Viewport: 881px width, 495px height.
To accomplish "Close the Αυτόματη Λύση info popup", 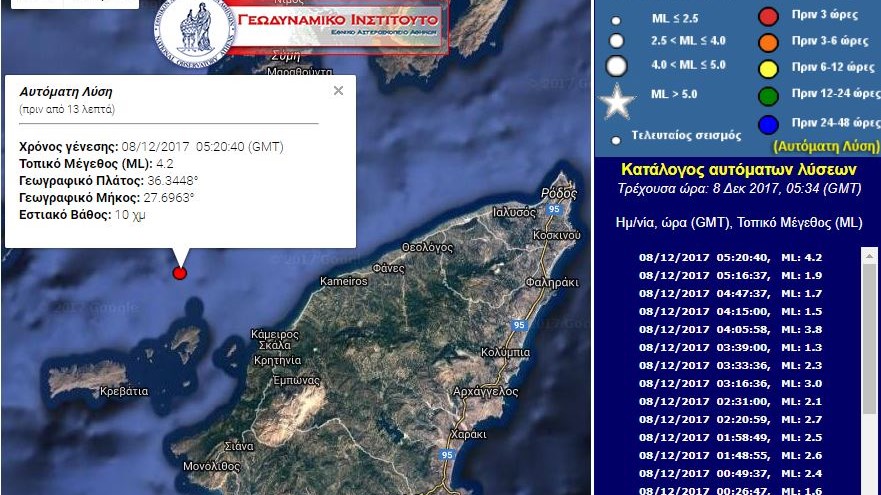I will [338, 90].
